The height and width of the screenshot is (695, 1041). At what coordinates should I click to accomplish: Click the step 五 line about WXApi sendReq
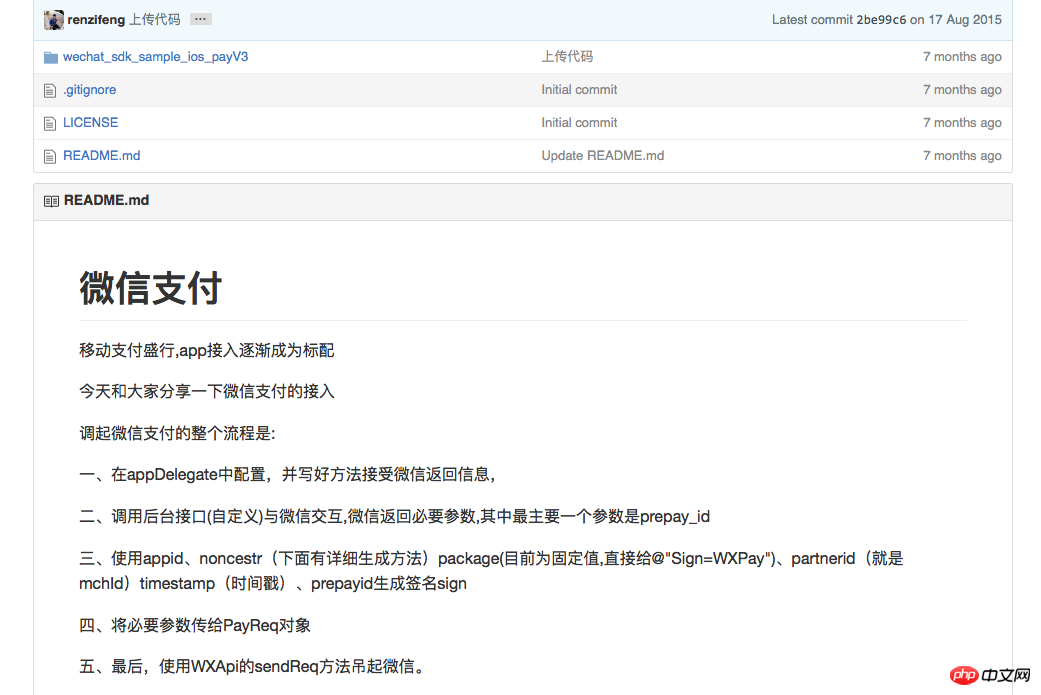[x=252, y=666]
